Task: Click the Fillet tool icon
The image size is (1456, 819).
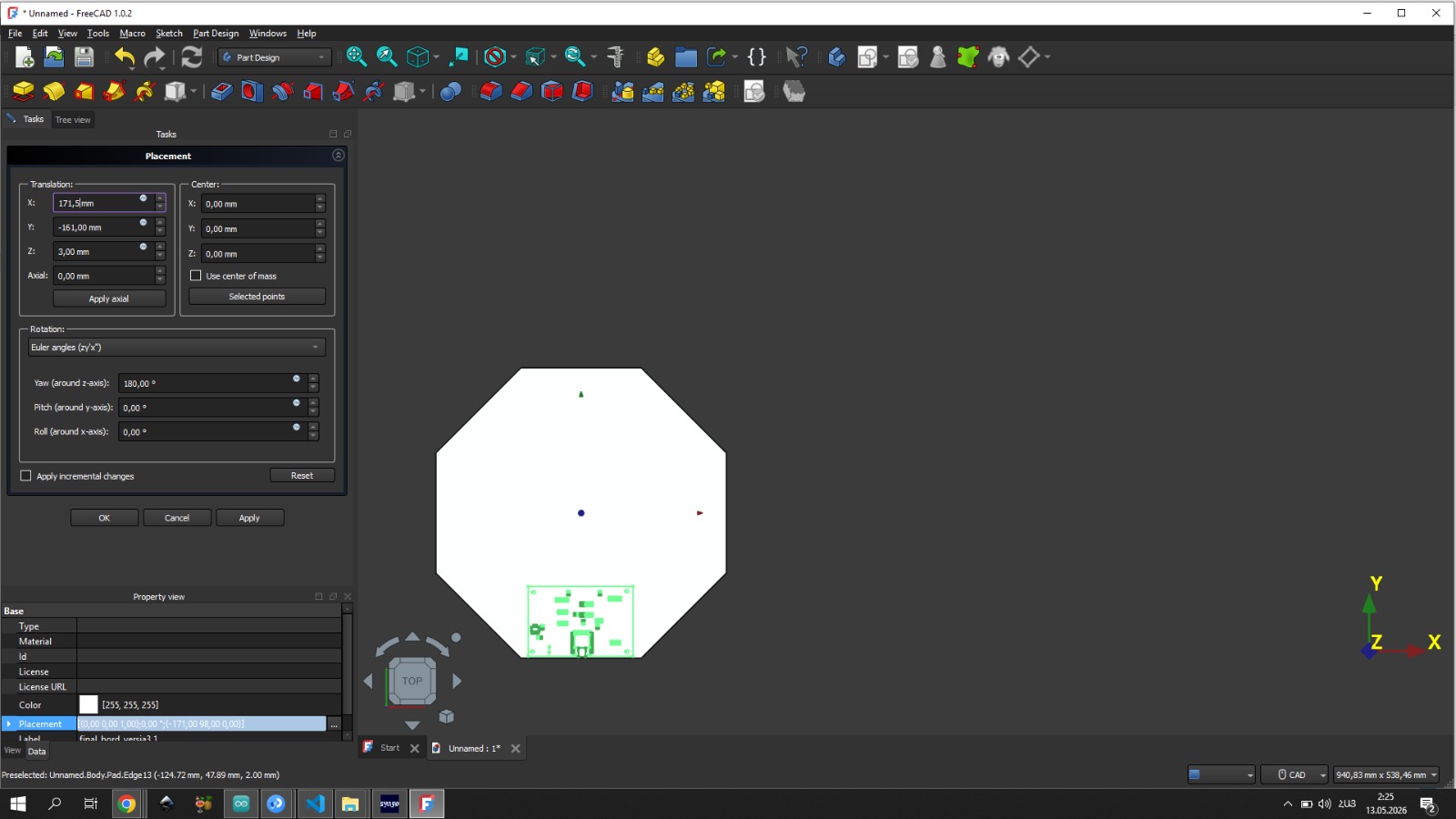Action: (x=490, y=91)
